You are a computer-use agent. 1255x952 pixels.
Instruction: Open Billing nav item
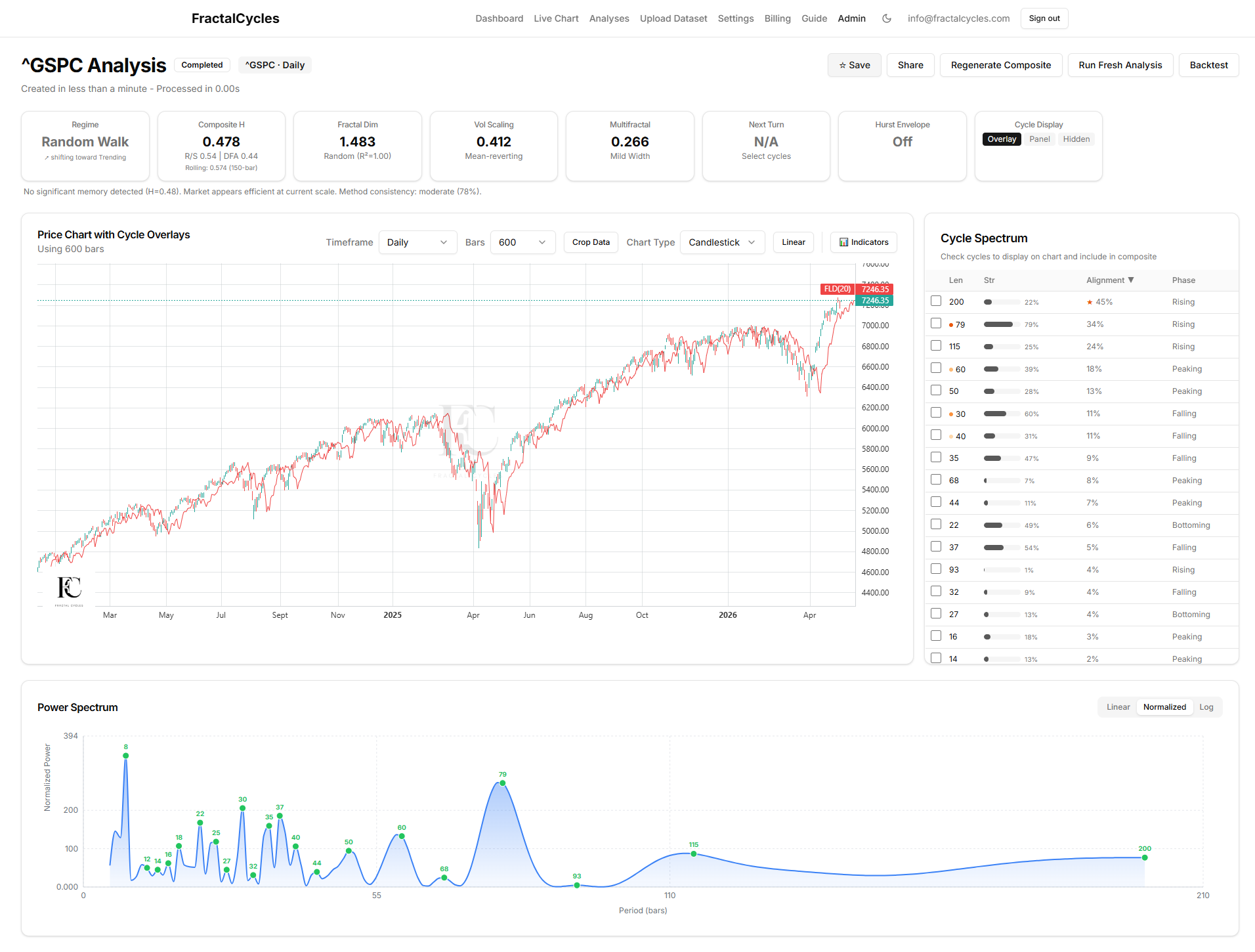tap(777, 18)
